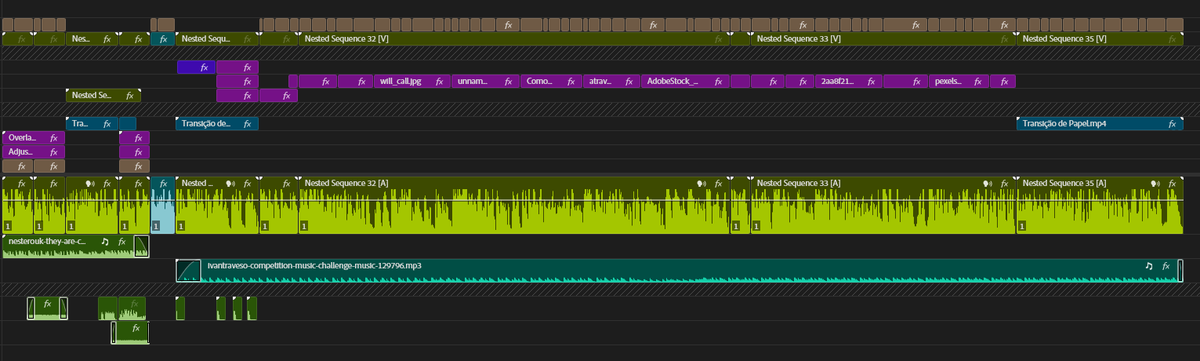Click the fx badge on the Como... clip

(x=570, y=81)
